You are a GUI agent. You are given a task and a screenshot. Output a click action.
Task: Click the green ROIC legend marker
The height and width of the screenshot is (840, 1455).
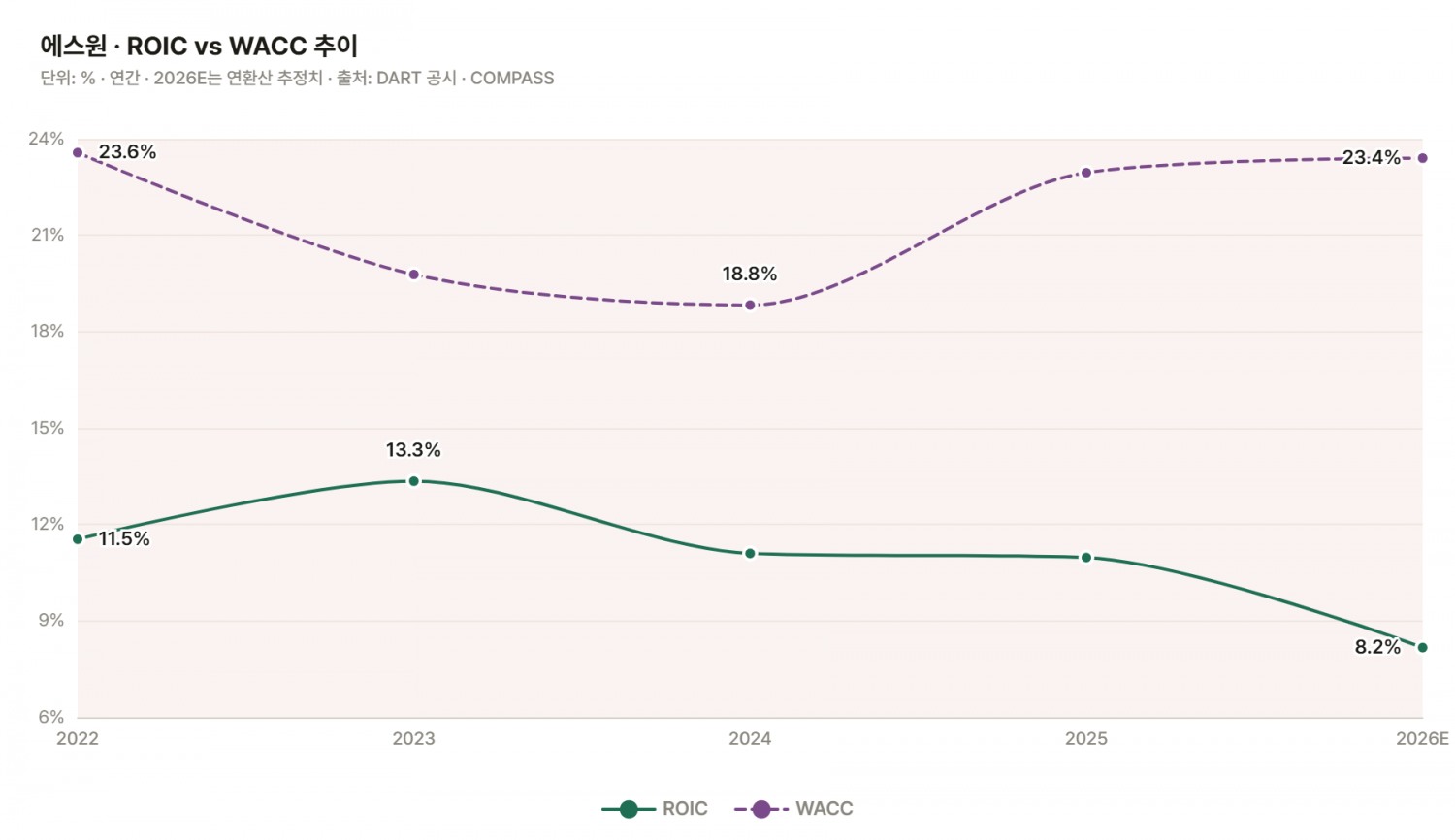click(629, 809)
